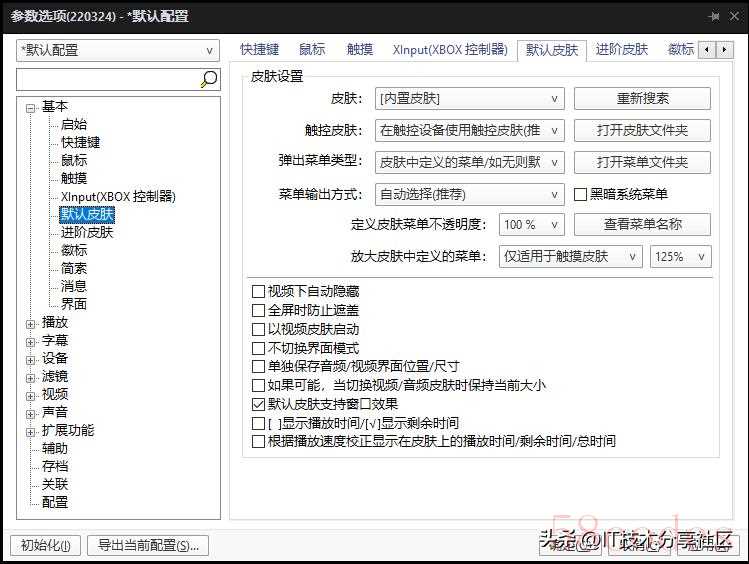Click 导出当前配置(S)... button
Image resolution: width=749 pixels, height=564 pixels.
point(148,545)
